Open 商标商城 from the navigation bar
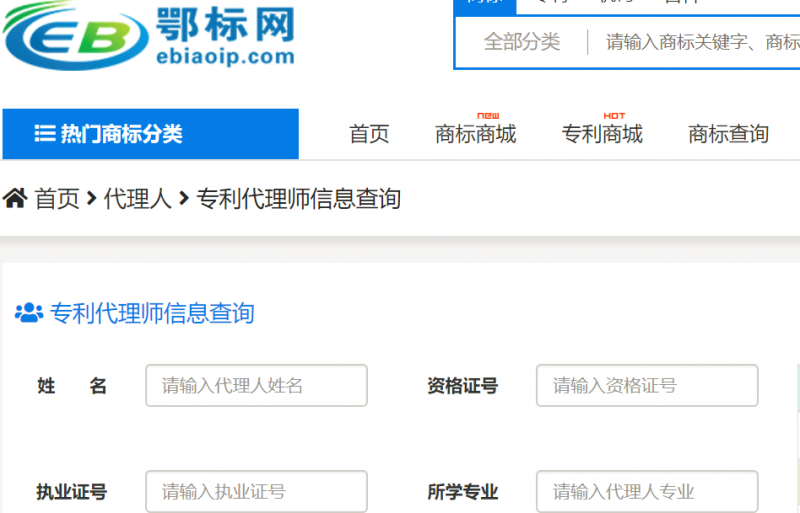 [x=476, y=134]
